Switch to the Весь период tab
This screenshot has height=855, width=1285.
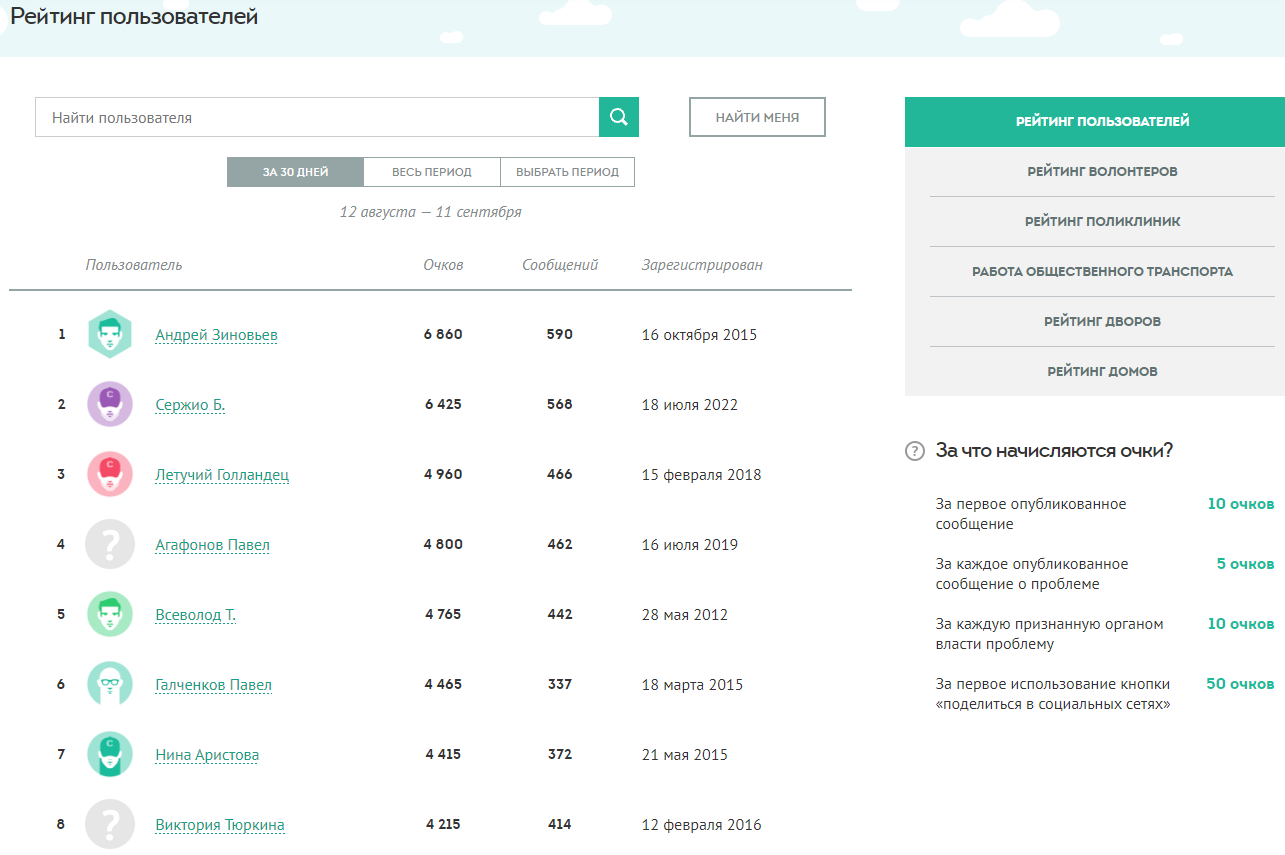432,172
